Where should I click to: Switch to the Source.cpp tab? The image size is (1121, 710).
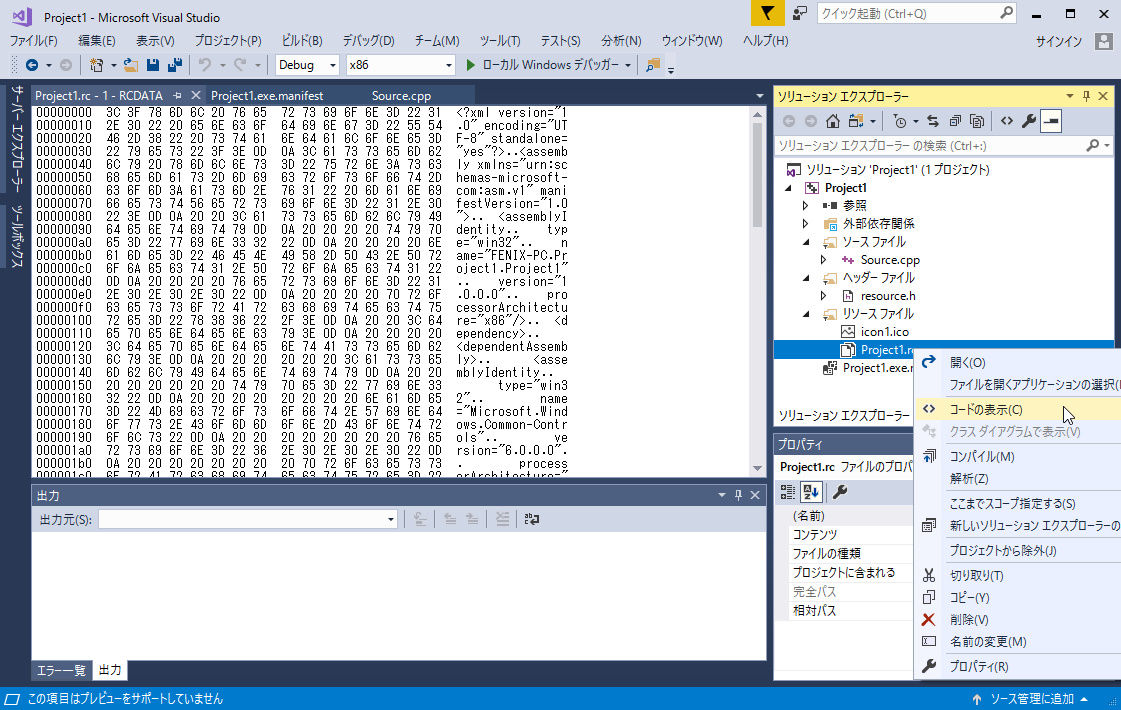pyautogui.click(x=401, y=96)
